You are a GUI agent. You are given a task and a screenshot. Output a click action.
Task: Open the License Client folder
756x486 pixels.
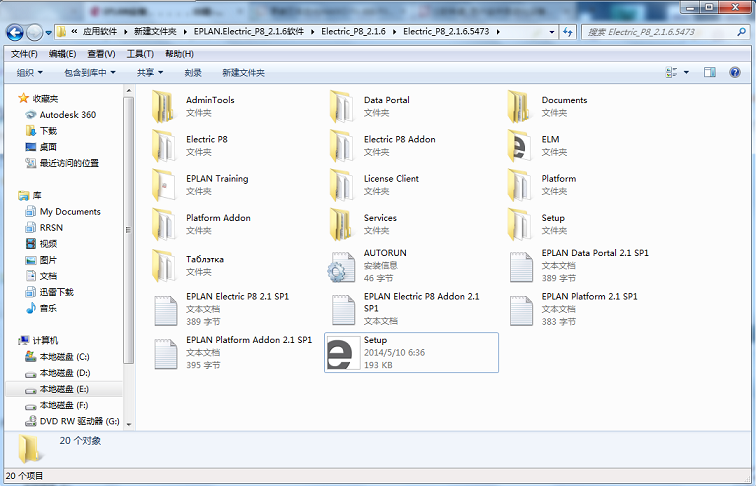[x=342, y=185]
